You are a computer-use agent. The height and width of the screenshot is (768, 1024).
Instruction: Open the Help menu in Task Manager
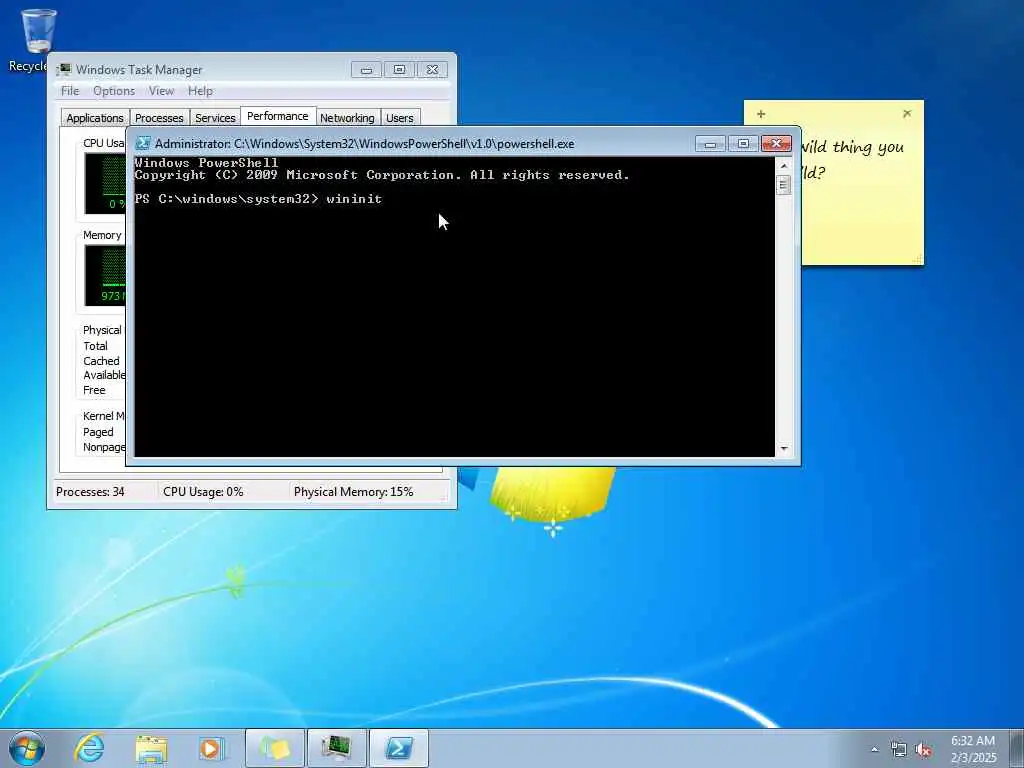click(x=200, y=91)
